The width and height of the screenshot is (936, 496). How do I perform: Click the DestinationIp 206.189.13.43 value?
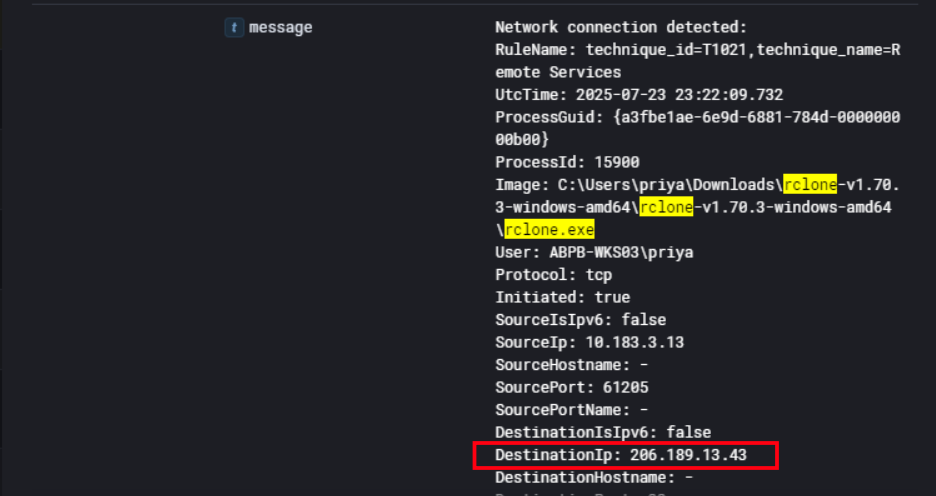688,455
